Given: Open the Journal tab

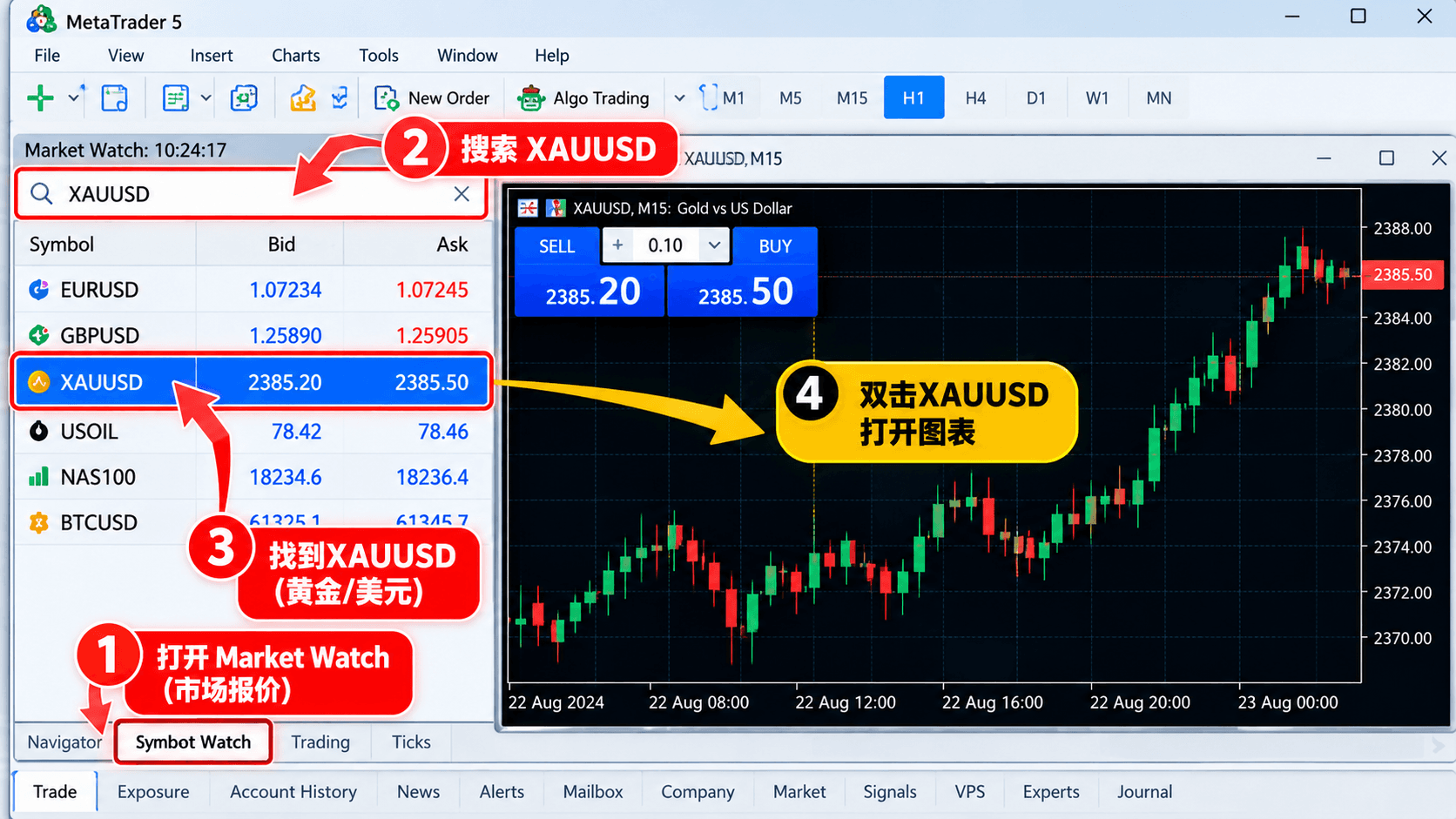Looking at the screenshot, I should pos(1144,792).
